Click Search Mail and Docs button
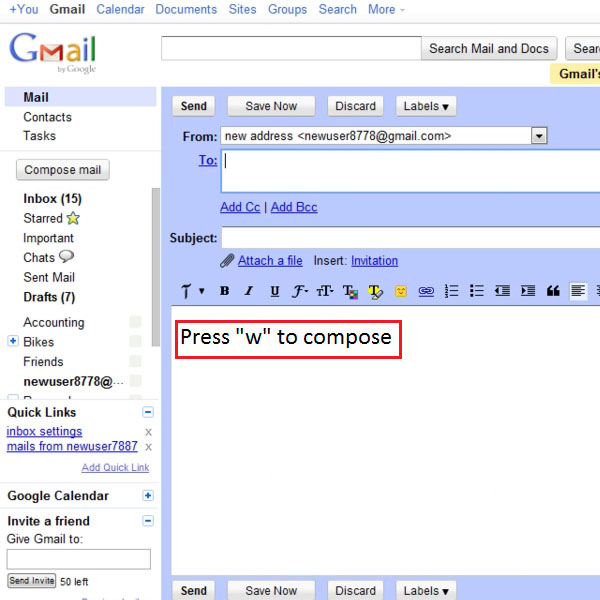 click(x=489, y=49)
